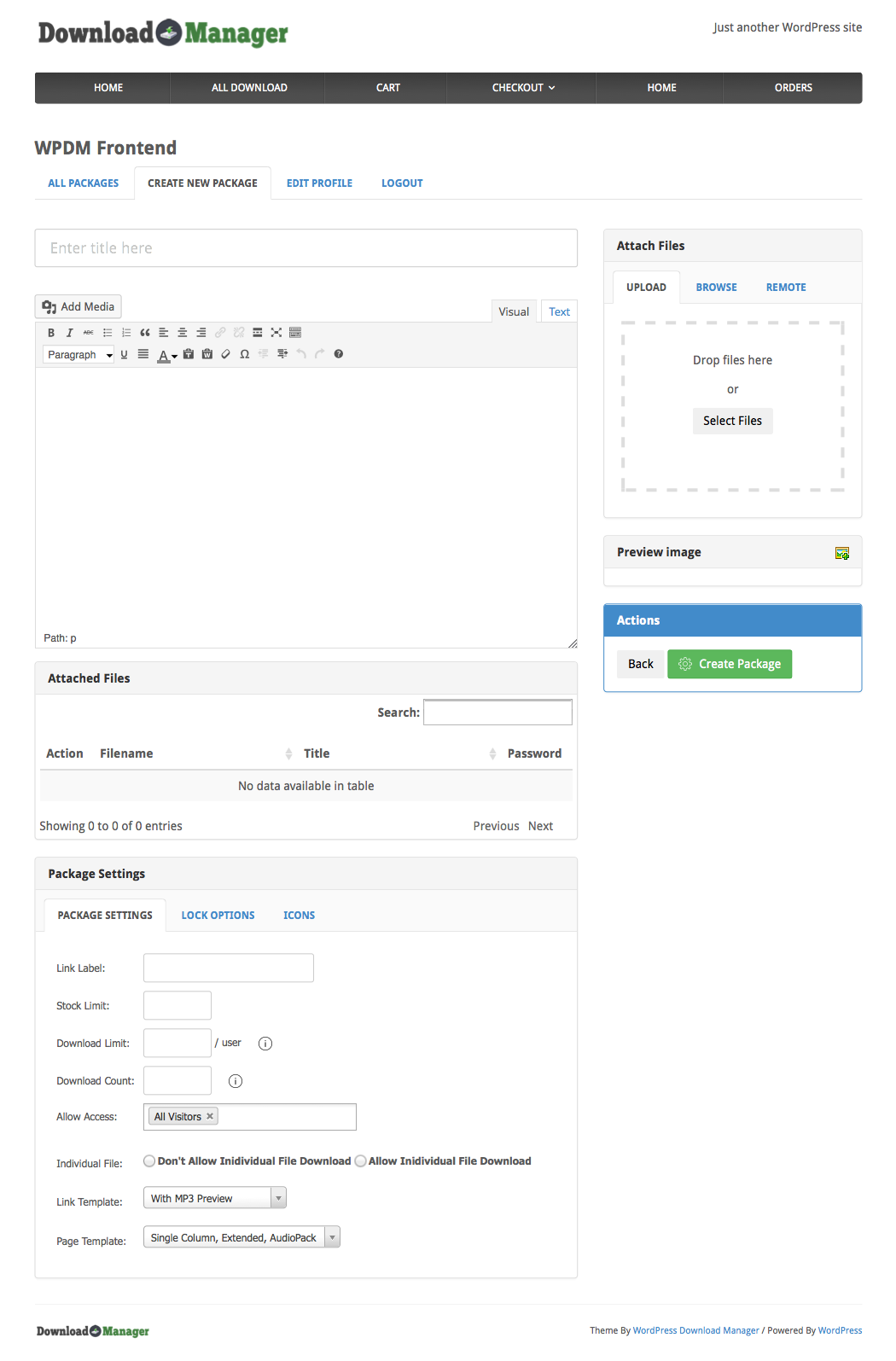Open the text color picker arrow

click(x=175, y=356)
